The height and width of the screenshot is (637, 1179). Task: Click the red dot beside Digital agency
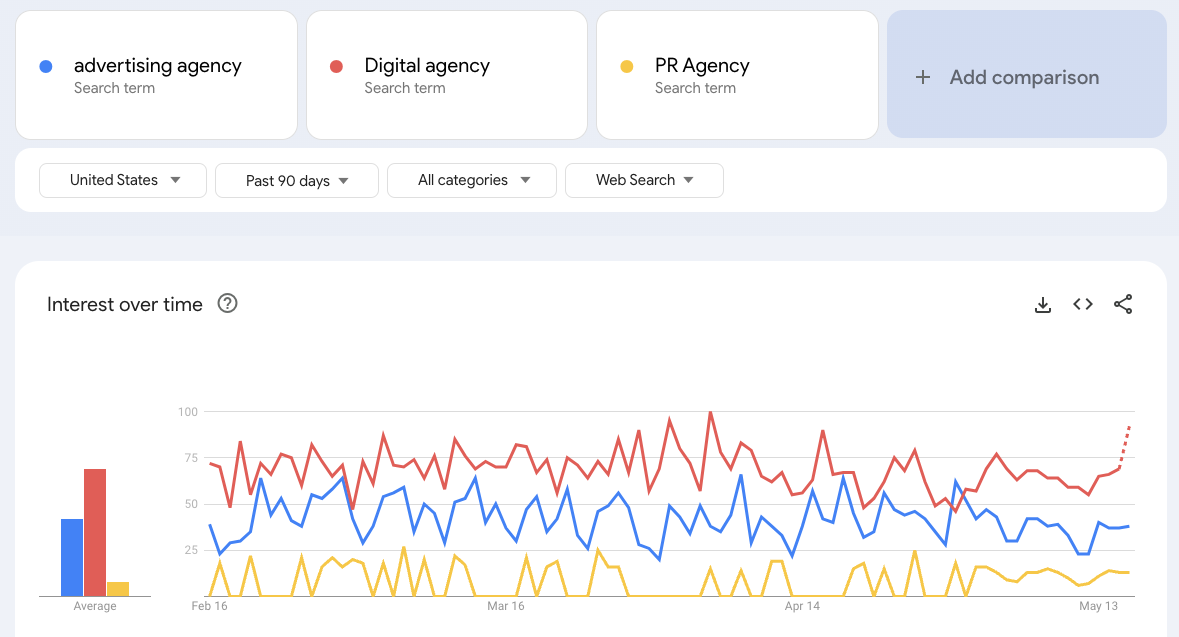337,67
